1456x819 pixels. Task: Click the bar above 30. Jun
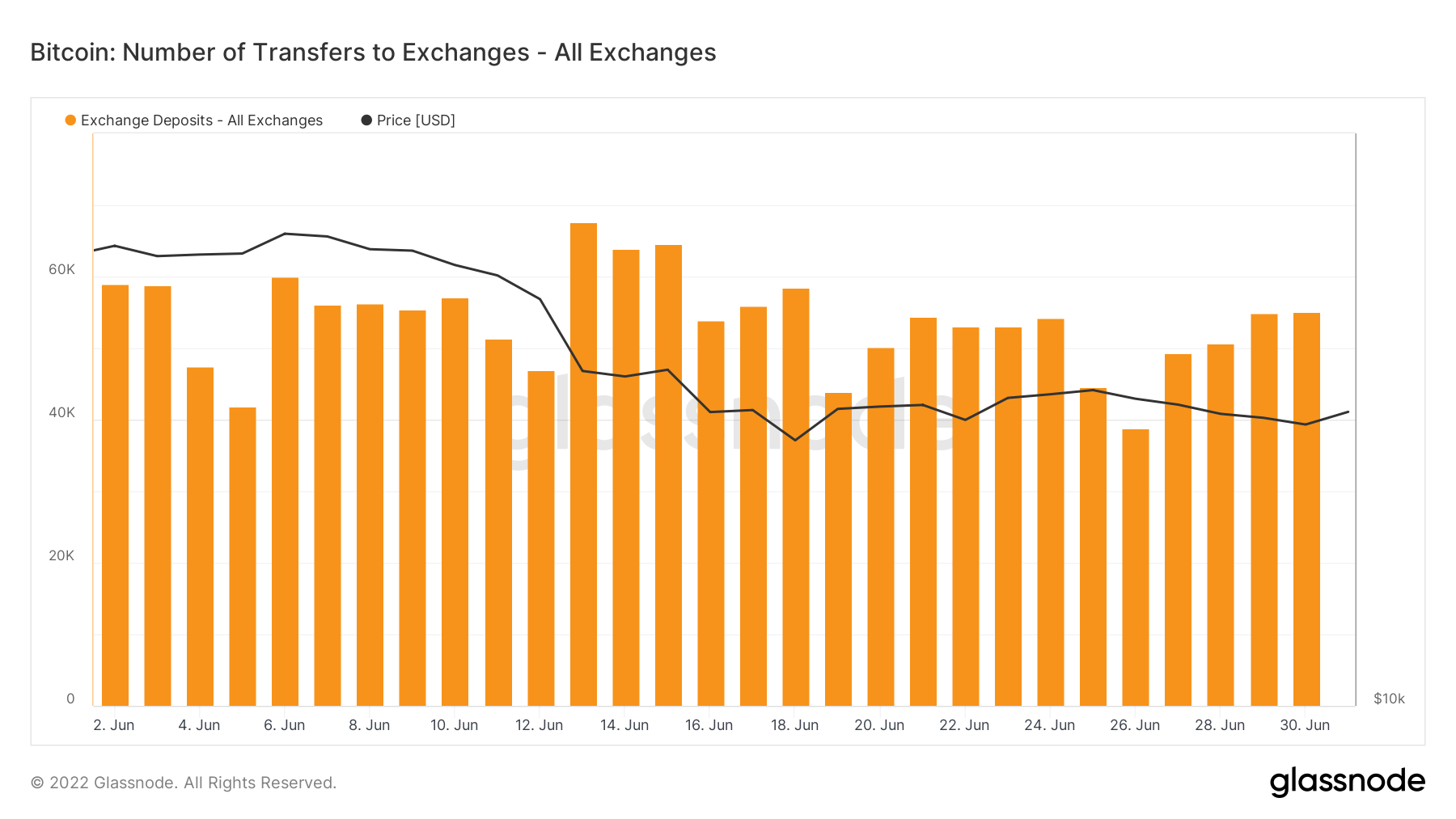1306,509
